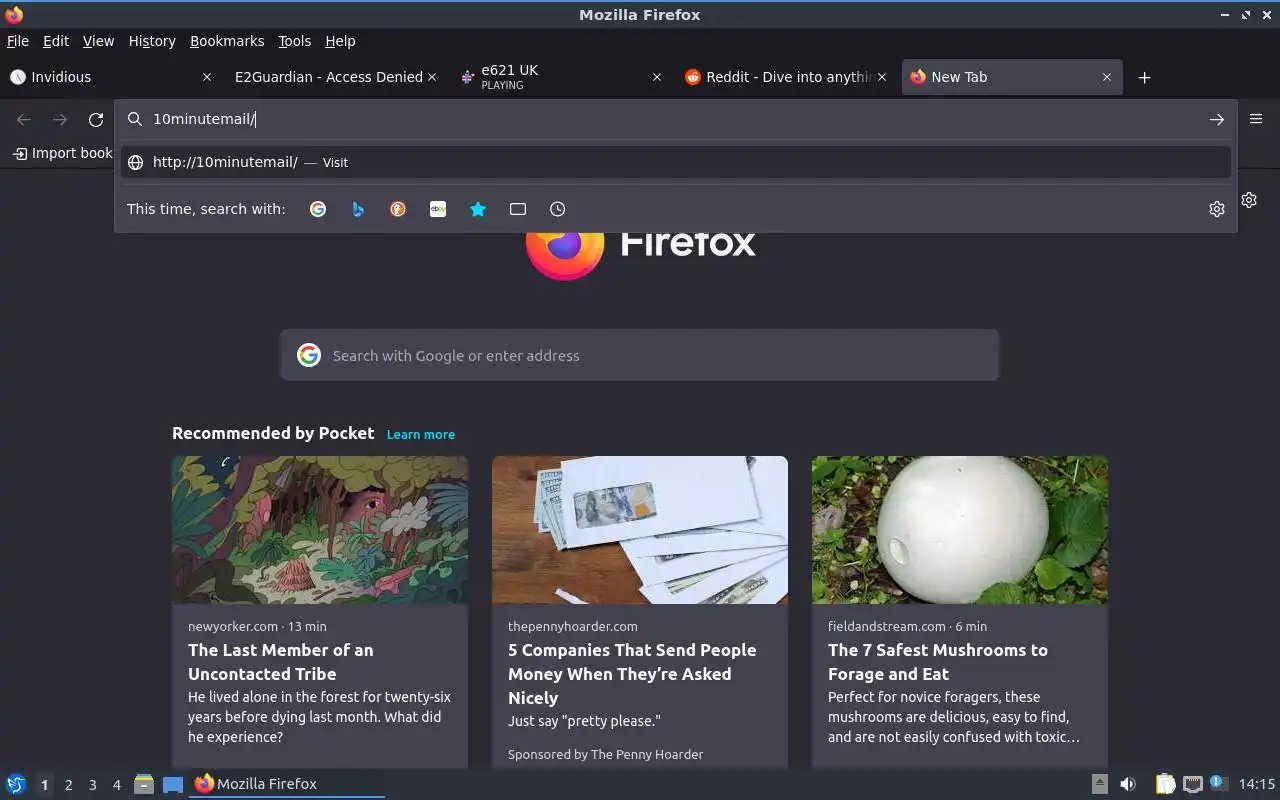
Task: Open the network tray icon
Action: (1192, 784)
